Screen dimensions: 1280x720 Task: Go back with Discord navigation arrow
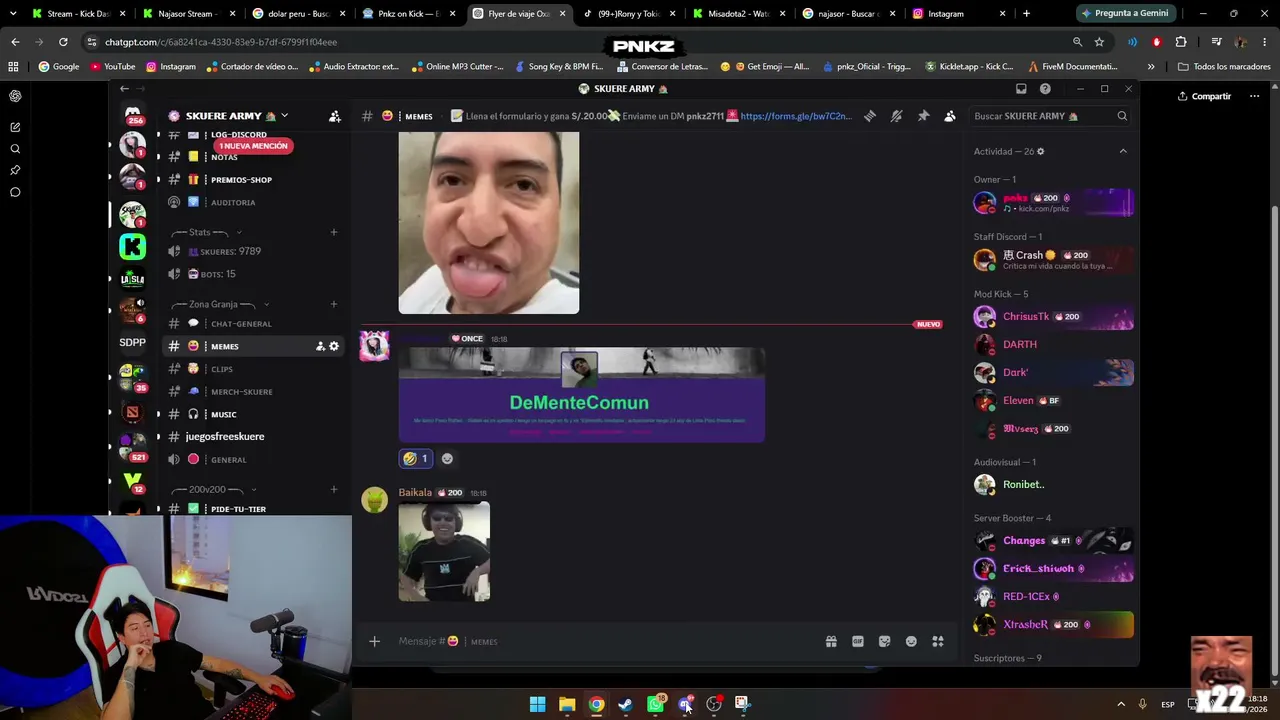(x=124, y=89)
